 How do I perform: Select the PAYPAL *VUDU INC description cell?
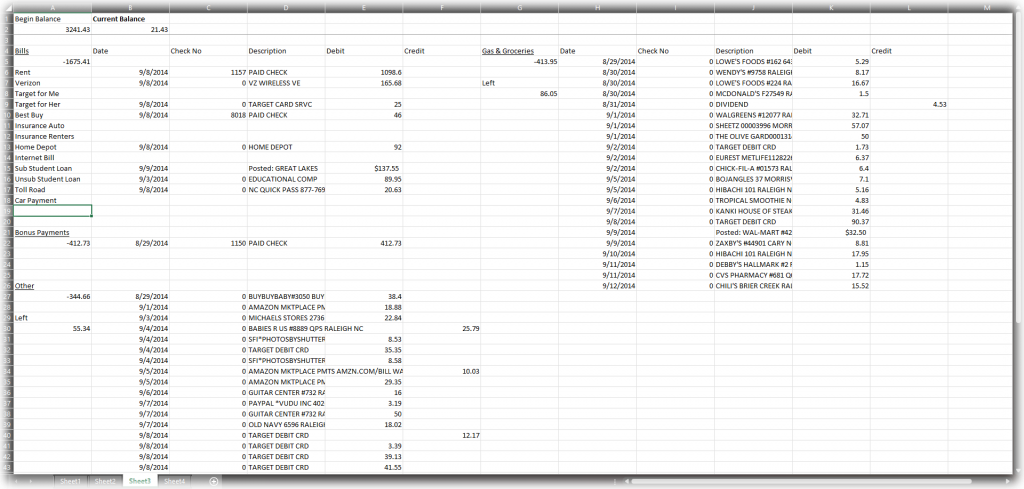(x=286, y=403)
